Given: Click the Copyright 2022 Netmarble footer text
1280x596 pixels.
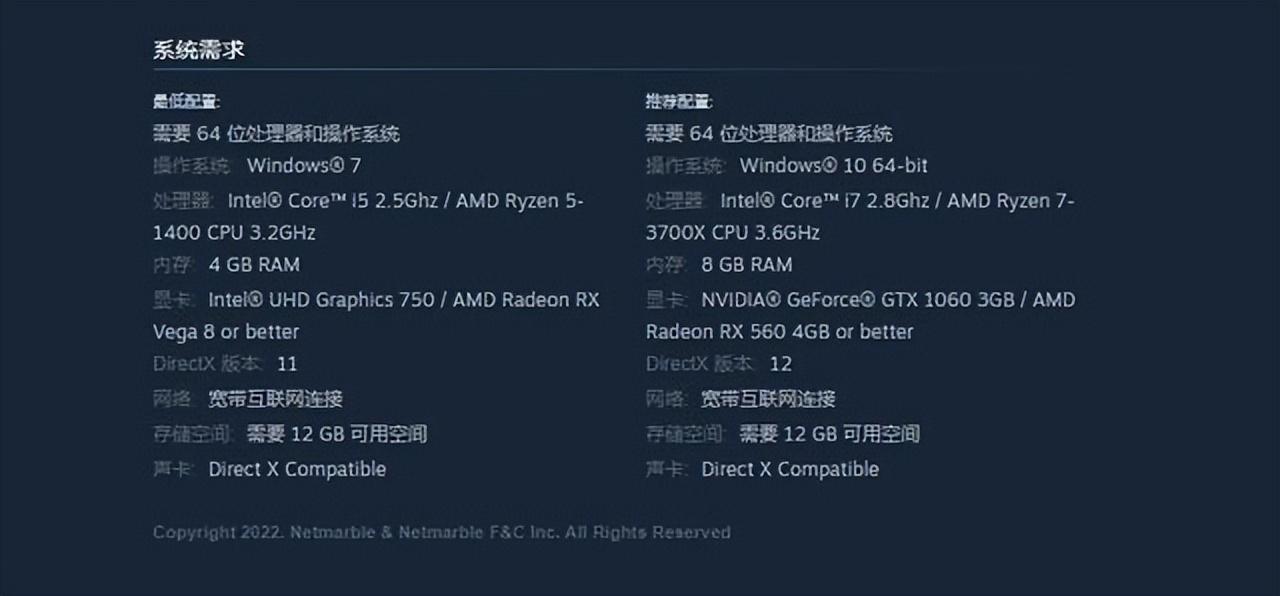Looking at the screenshot, I should [442, 532].
